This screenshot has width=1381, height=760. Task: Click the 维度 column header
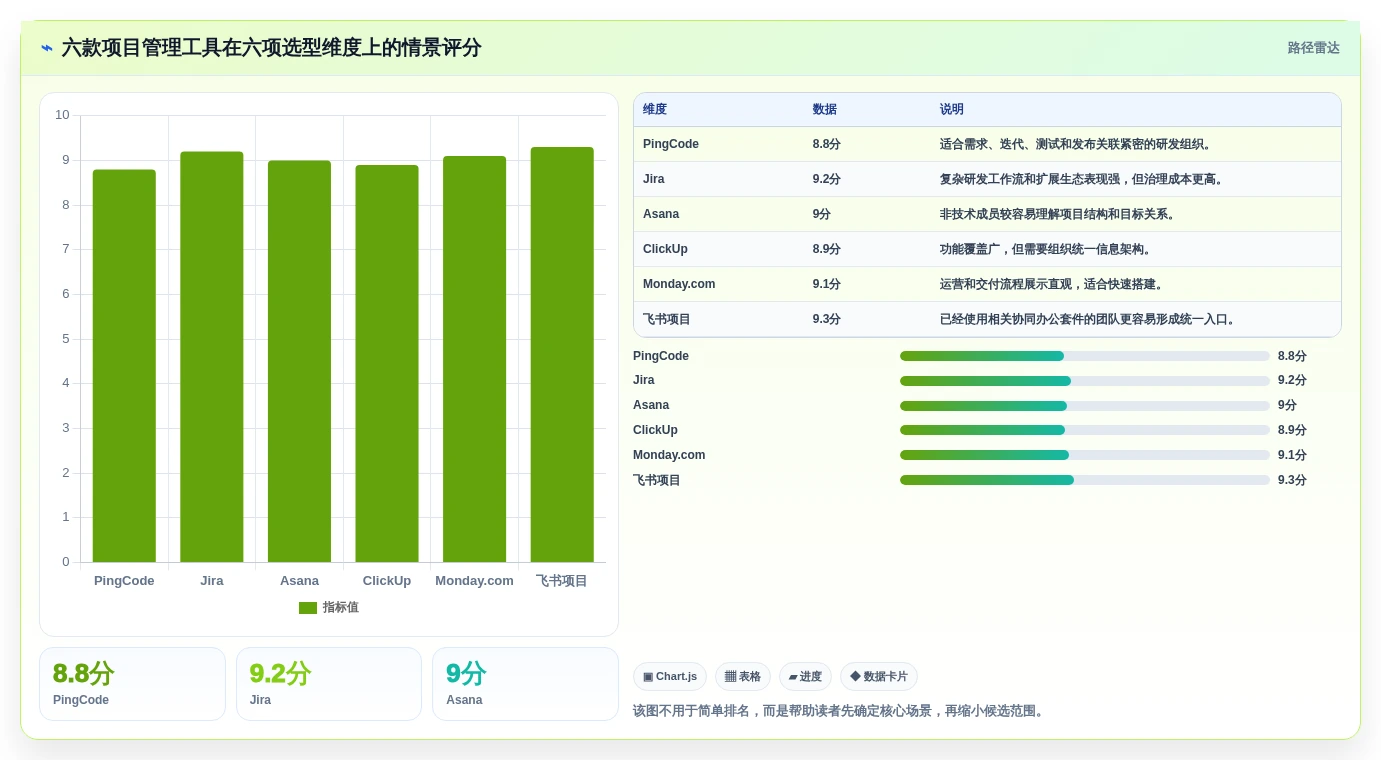[655, 110]
